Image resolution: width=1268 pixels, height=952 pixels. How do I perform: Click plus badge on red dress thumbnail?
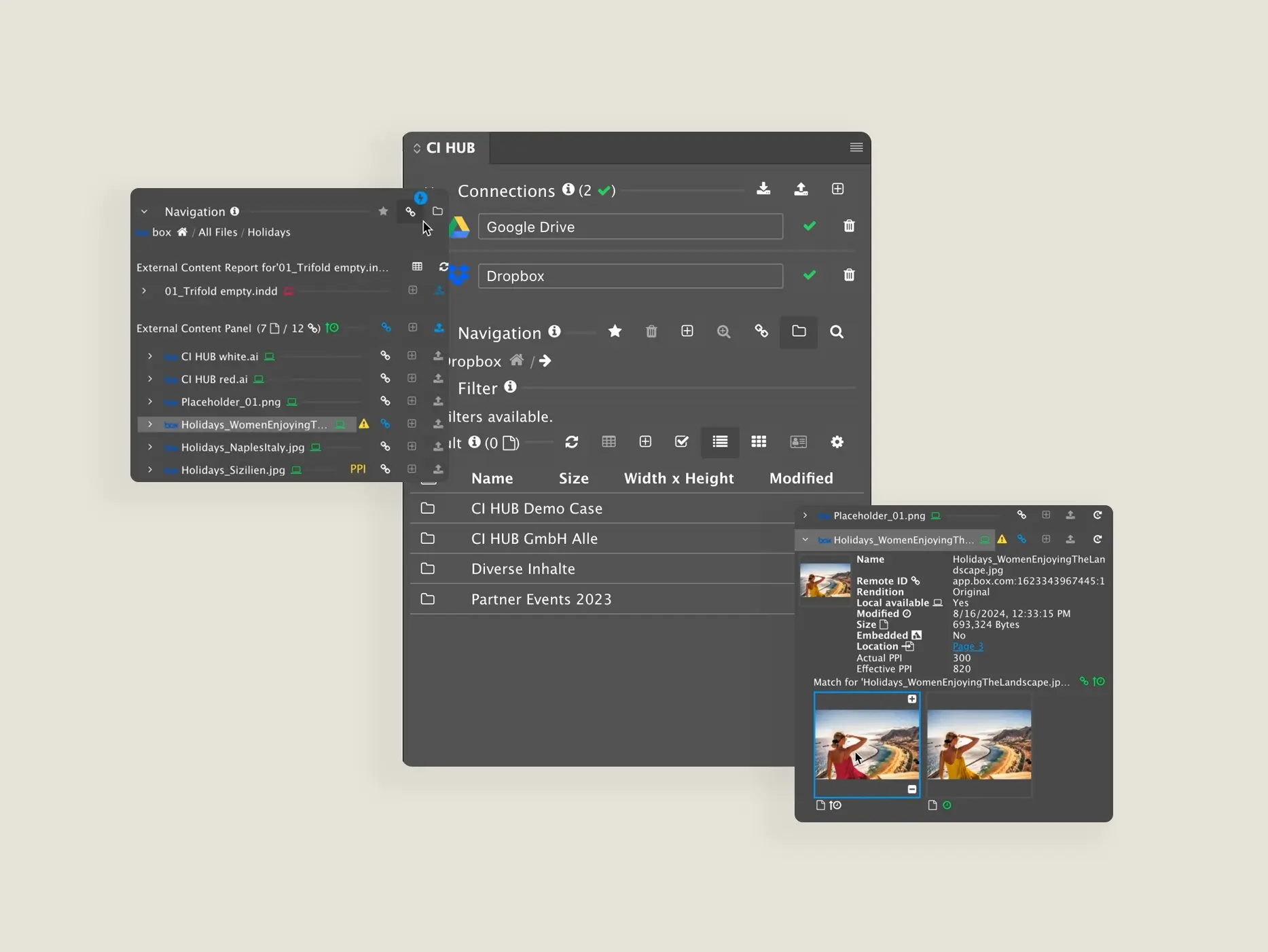click(911, 699)
